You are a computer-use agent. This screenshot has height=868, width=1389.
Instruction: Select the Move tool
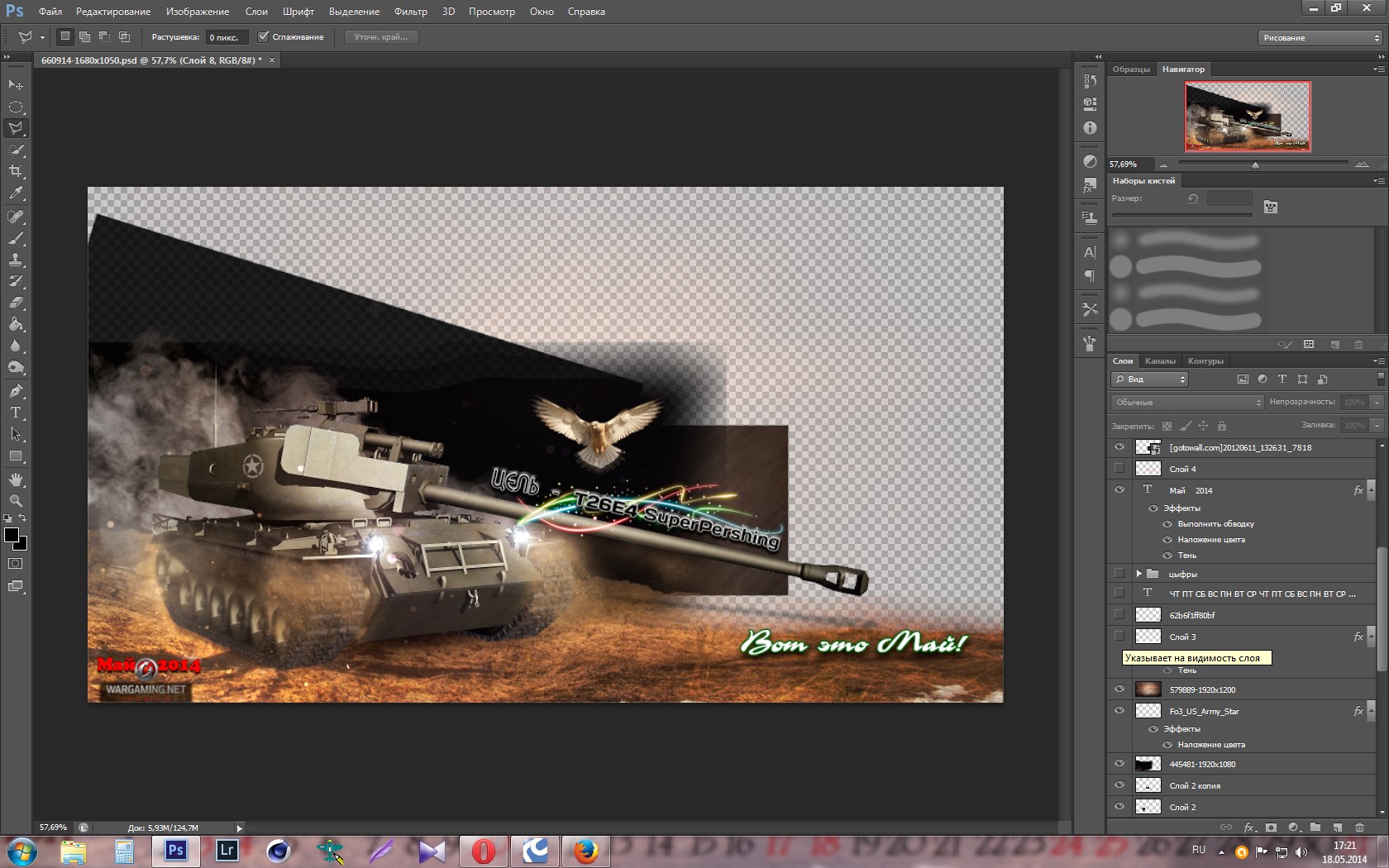click(16, 84)
